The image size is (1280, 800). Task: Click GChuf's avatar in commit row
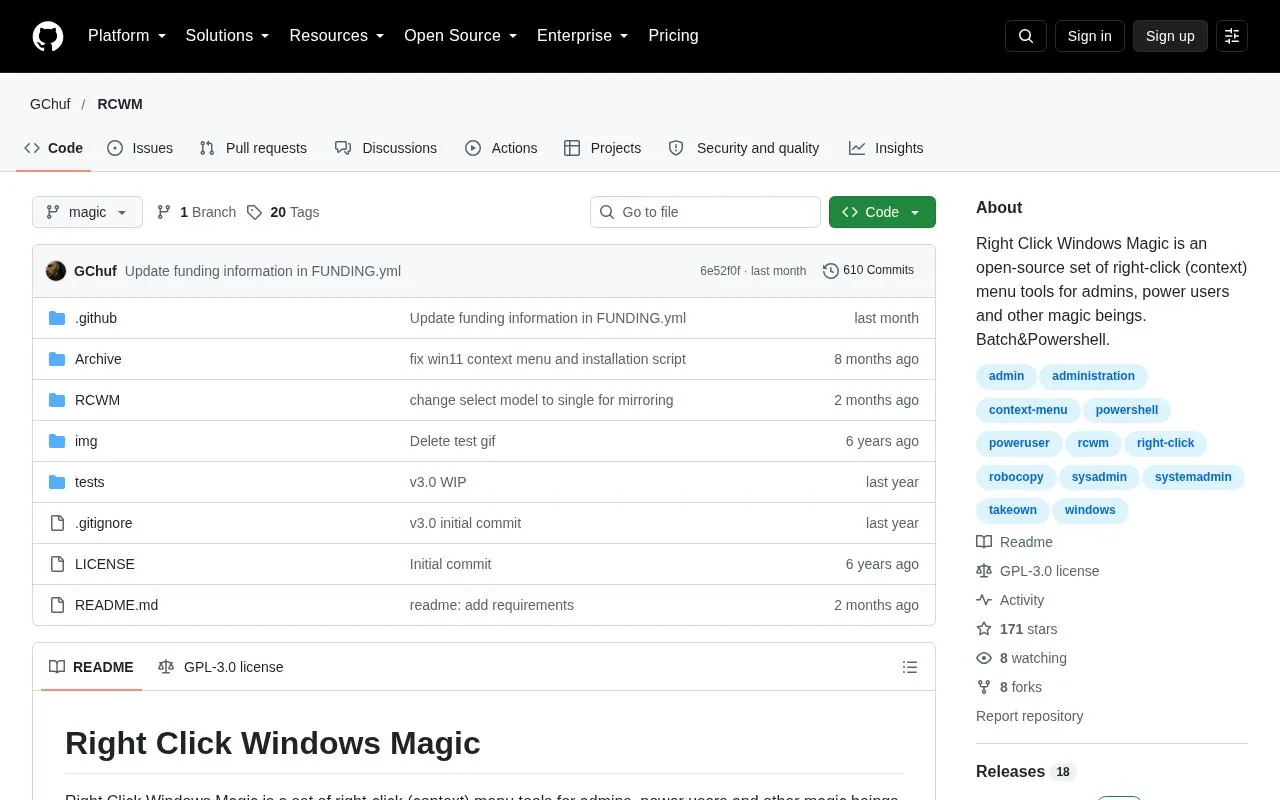click(56, 271)
